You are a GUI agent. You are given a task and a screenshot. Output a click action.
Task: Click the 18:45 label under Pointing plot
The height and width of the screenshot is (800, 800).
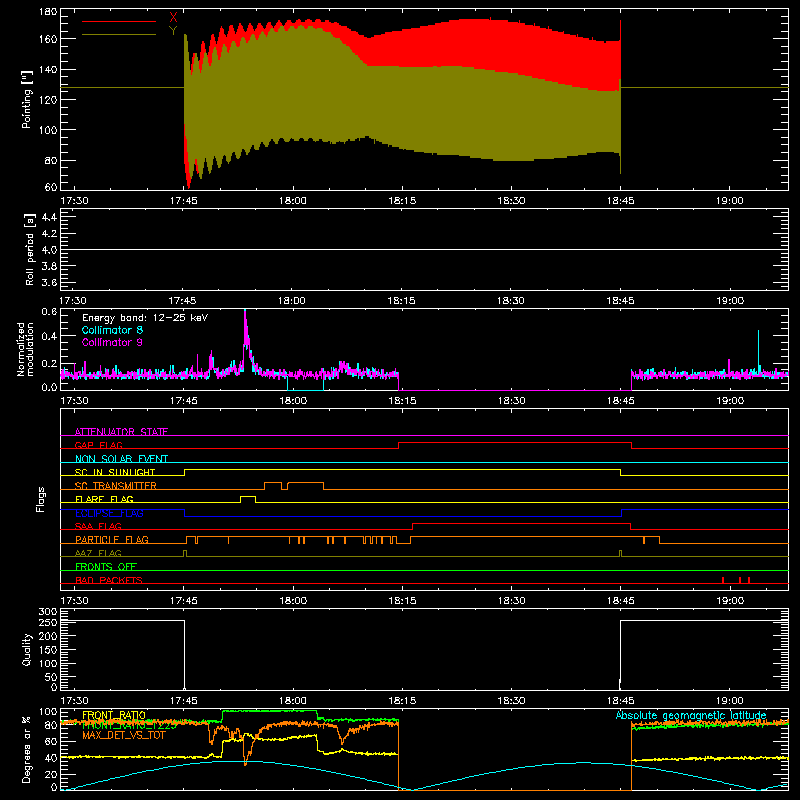click(620, 201)
